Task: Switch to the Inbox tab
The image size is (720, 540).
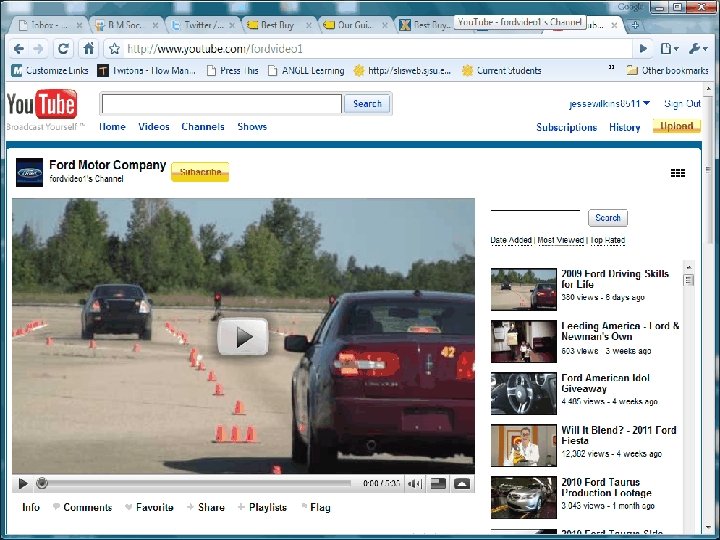Action: 50,25
